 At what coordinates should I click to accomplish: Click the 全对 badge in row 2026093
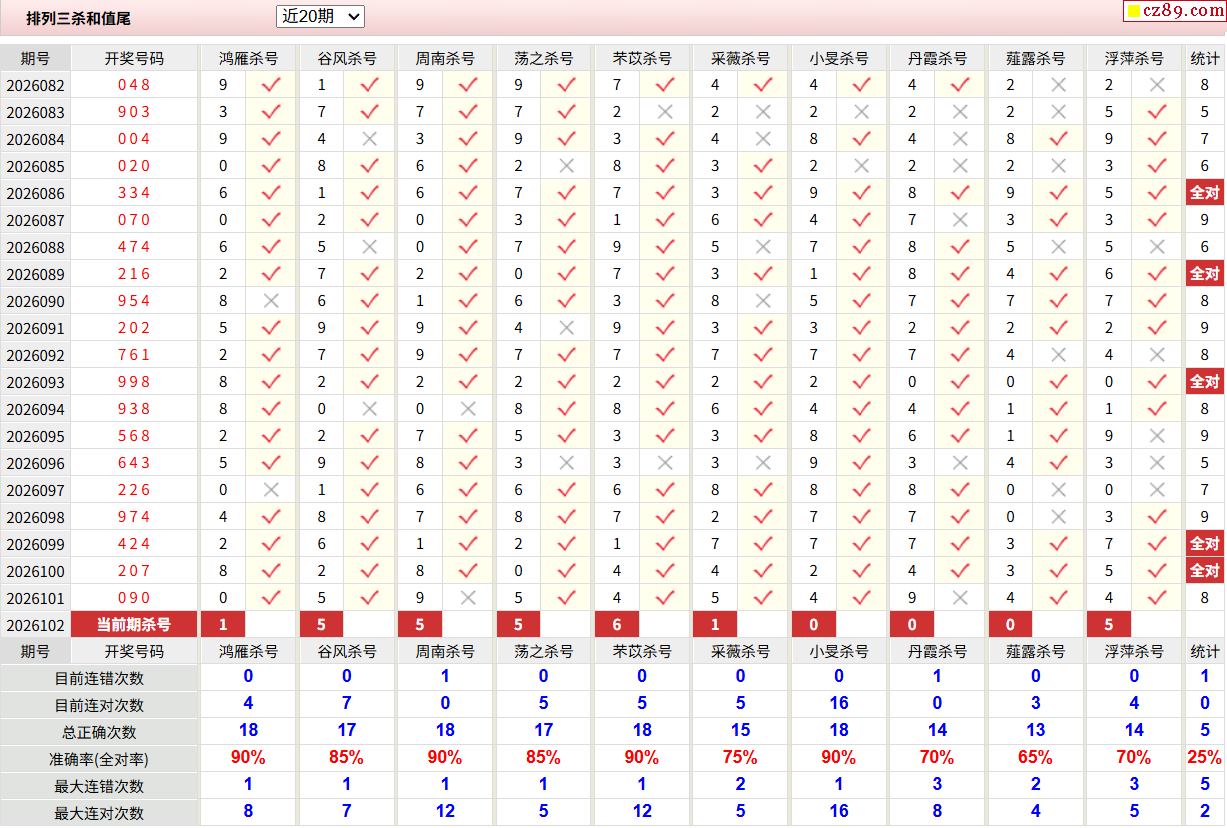pos(1204,382)
